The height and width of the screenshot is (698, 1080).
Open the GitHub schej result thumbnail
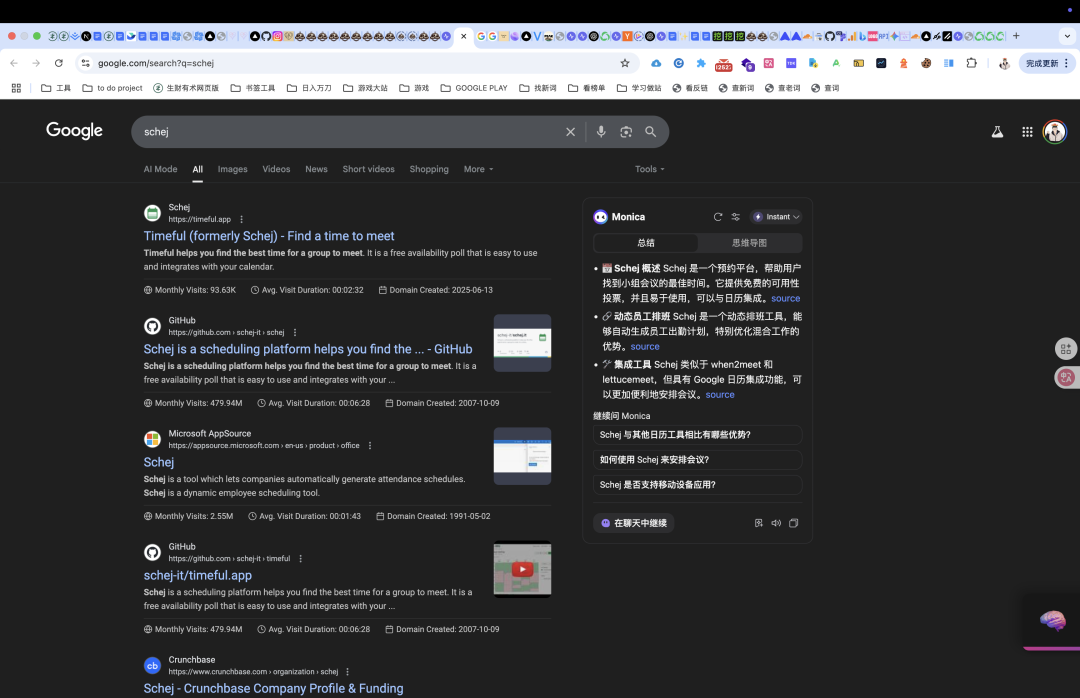pyautogui.click(x=522, y=343)
